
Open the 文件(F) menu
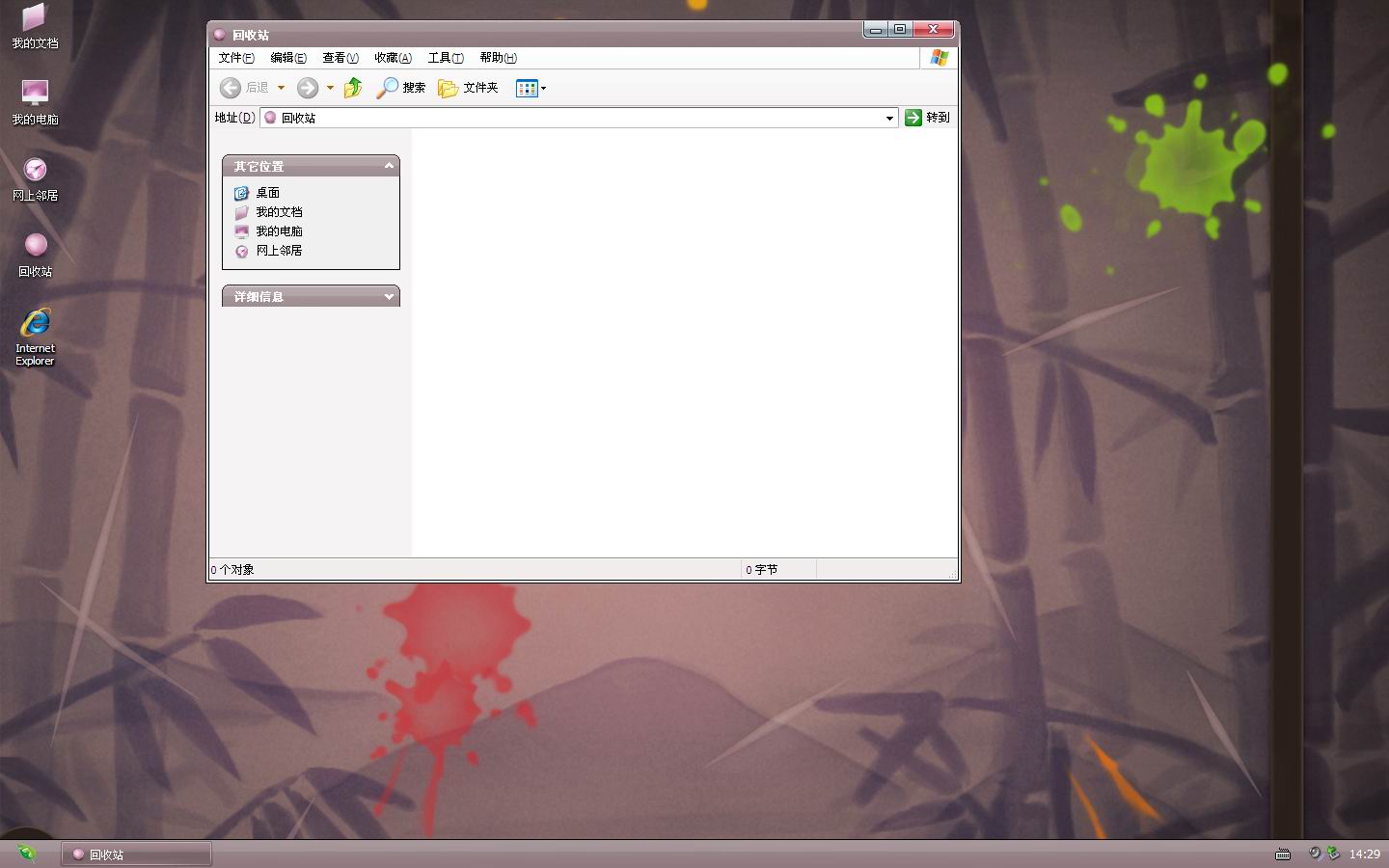tap(236, 58)
